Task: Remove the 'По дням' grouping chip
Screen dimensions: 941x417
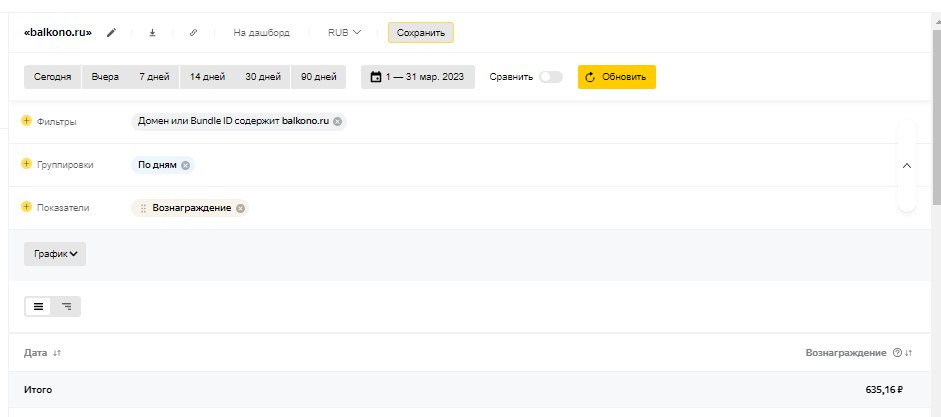Action: click(x=186, y=165)
